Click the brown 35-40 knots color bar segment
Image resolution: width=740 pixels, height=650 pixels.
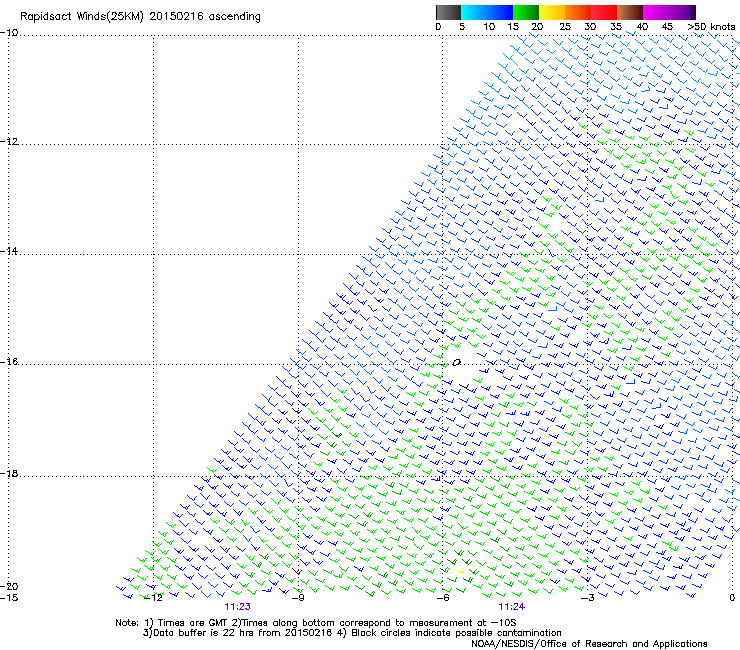(630, 12)
